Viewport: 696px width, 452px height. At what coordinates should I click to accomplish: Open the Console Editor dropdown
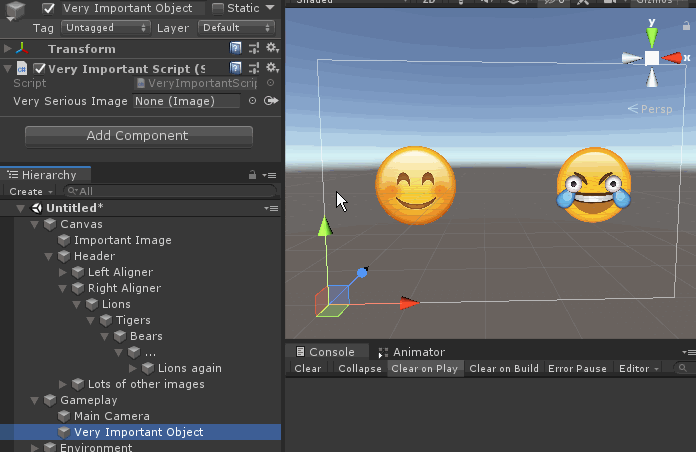point(638,369)
